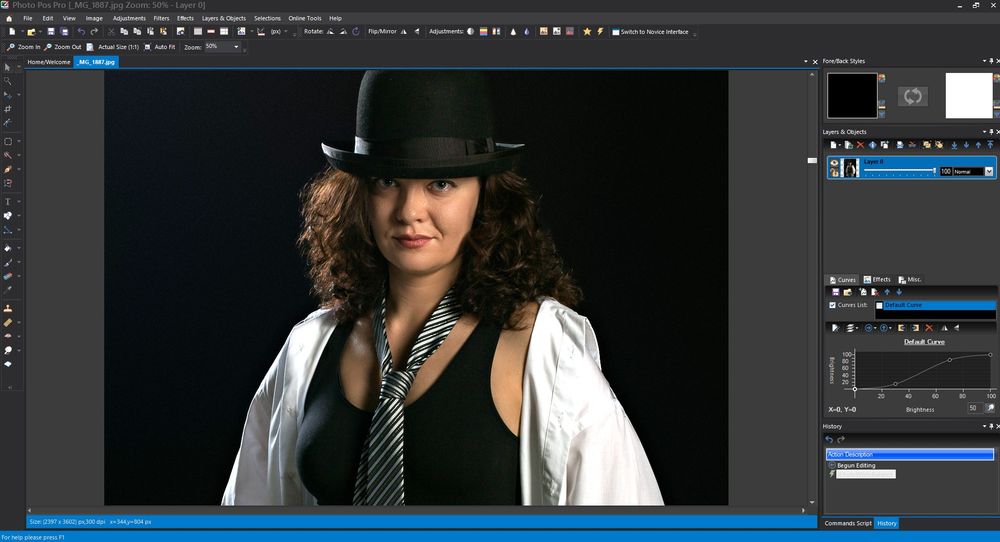
Task: Click the Actual Size (1:1) button
Action: [112, 47]
